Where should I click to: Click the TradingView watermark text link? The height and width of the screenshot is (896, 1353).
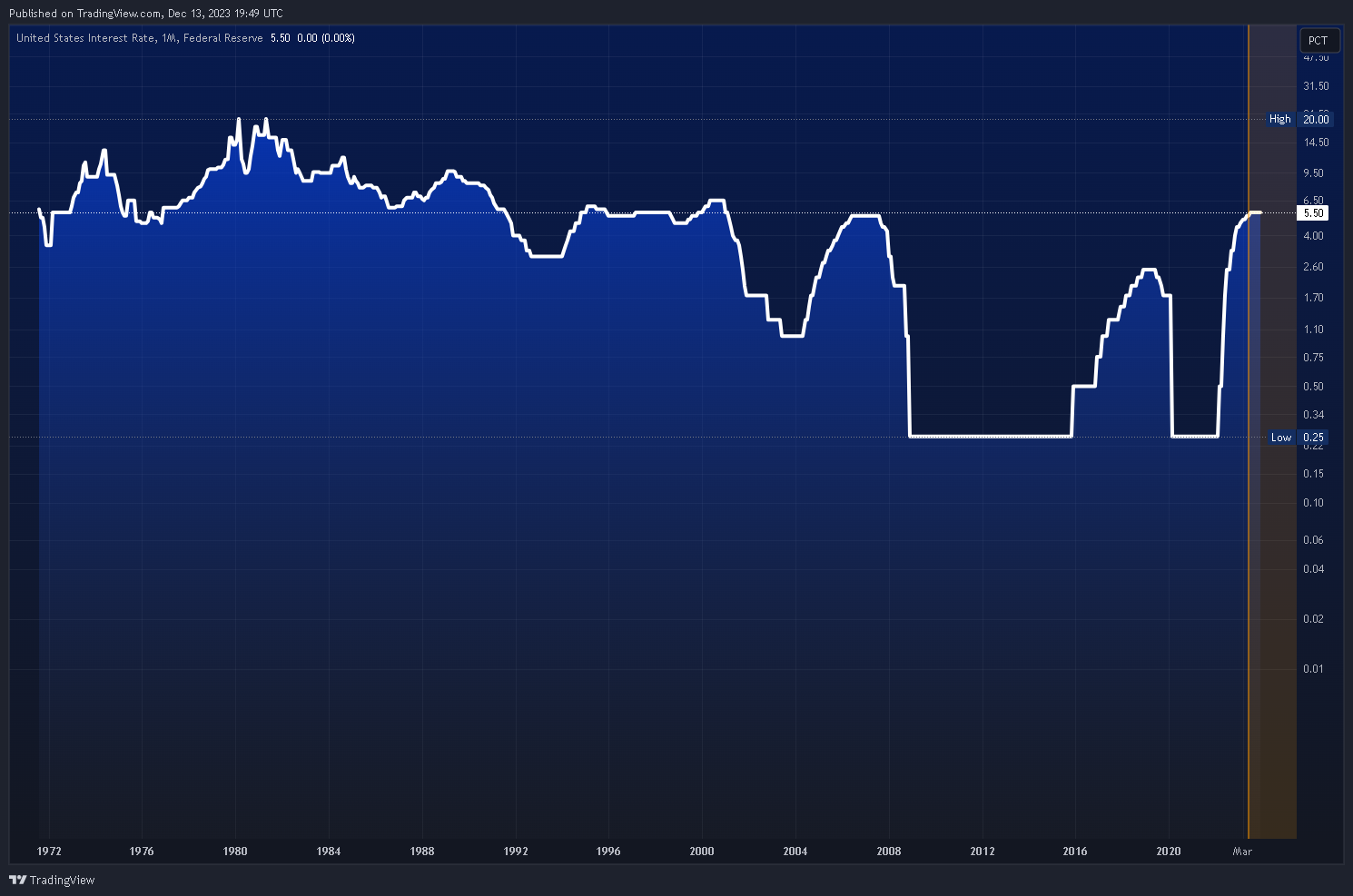click(x=62, y=880)
